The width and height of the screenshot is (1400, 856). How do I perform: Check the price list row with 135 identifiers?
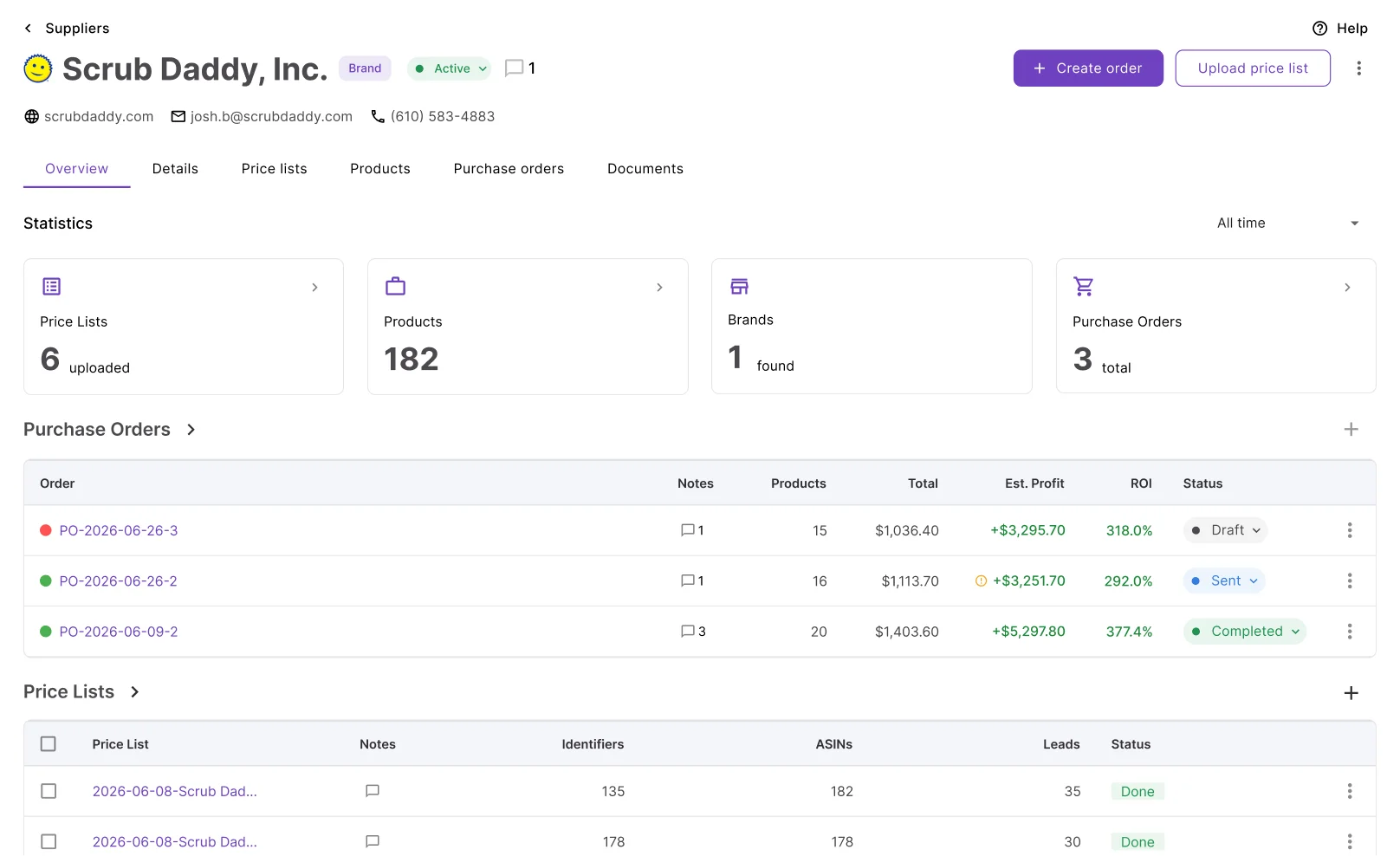(x=49, y=791)
